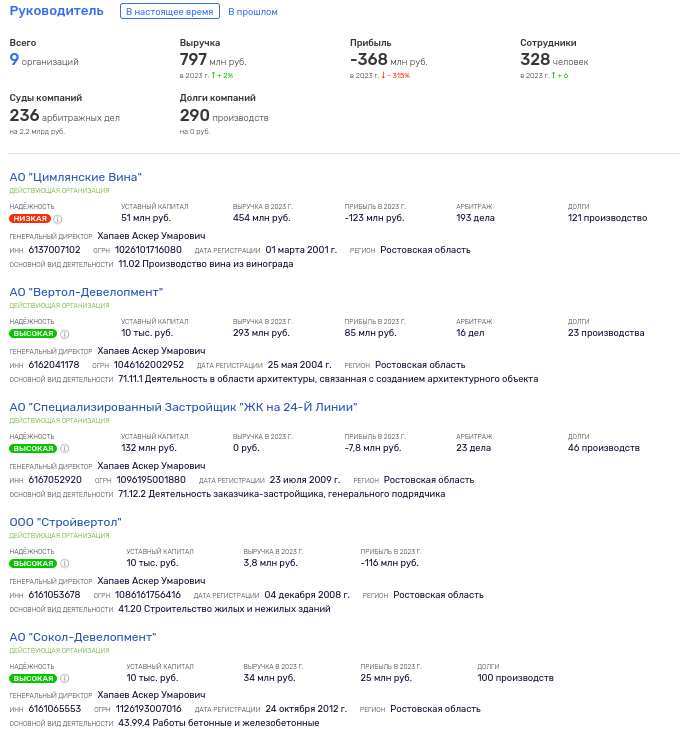
Task: Open АО "Цимлянские Вина" company page
Action: click(75, 177)
